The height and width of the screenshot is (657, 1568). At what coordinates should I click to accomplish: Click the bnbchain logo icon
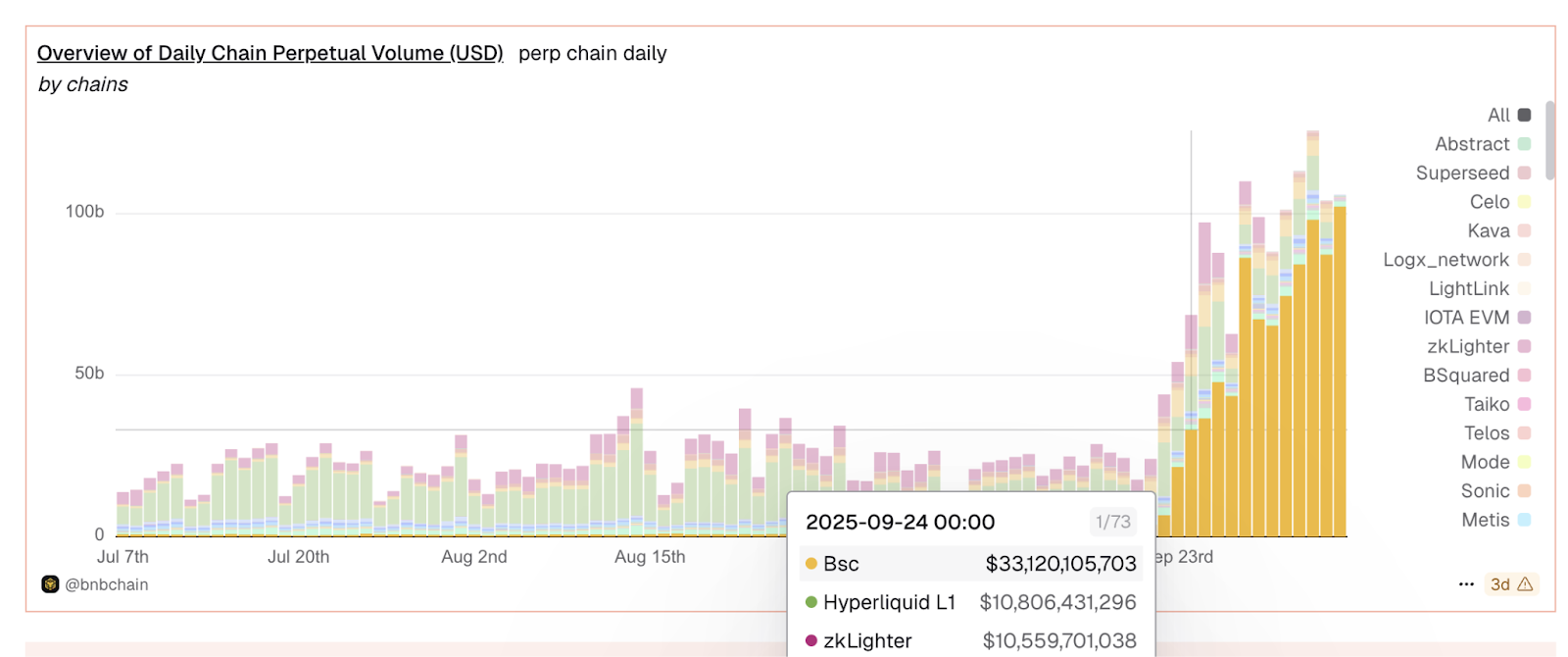(50, 584)
